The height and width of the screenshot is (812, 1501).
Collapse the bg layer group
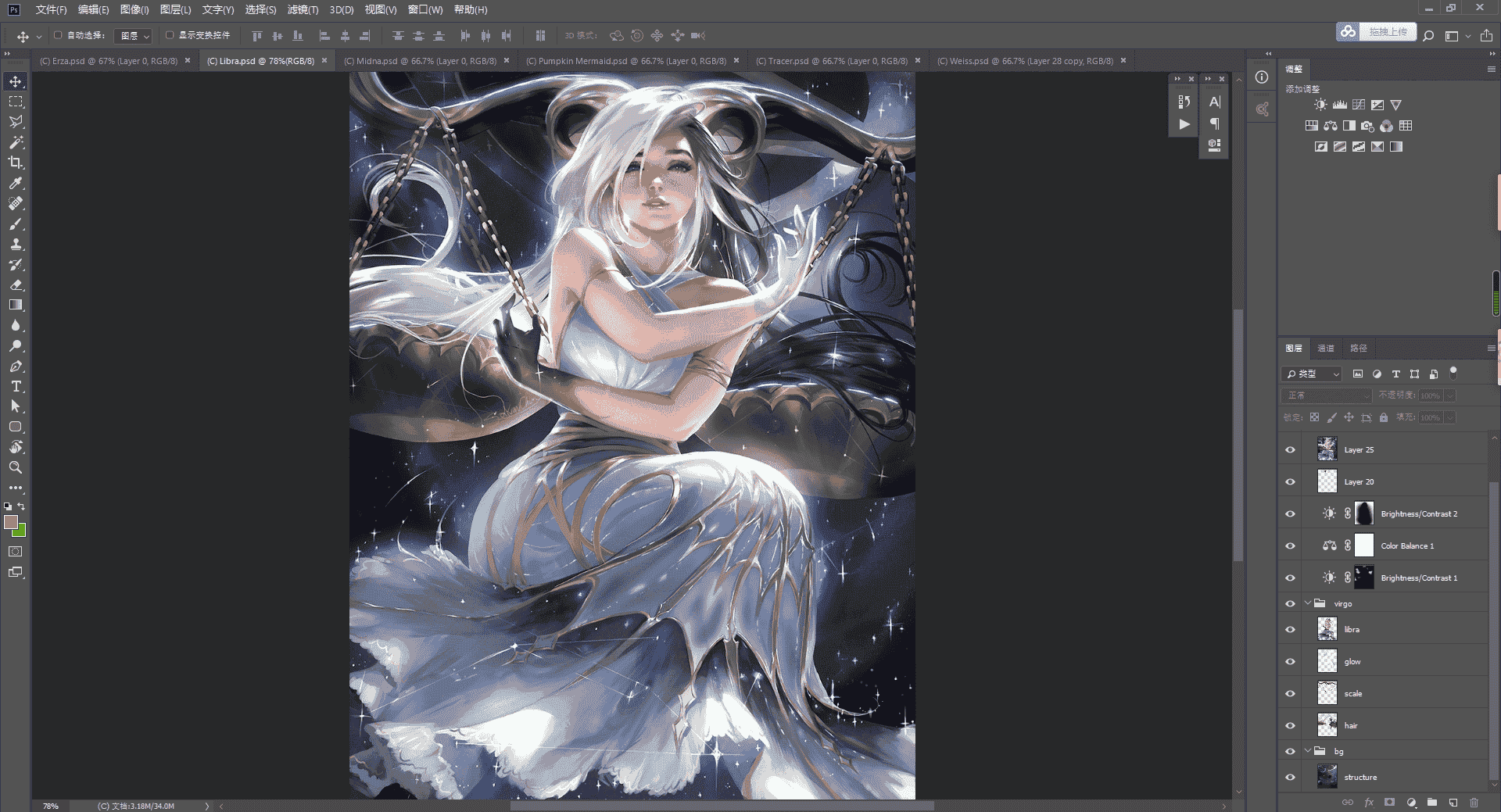tap(1308, 751)
